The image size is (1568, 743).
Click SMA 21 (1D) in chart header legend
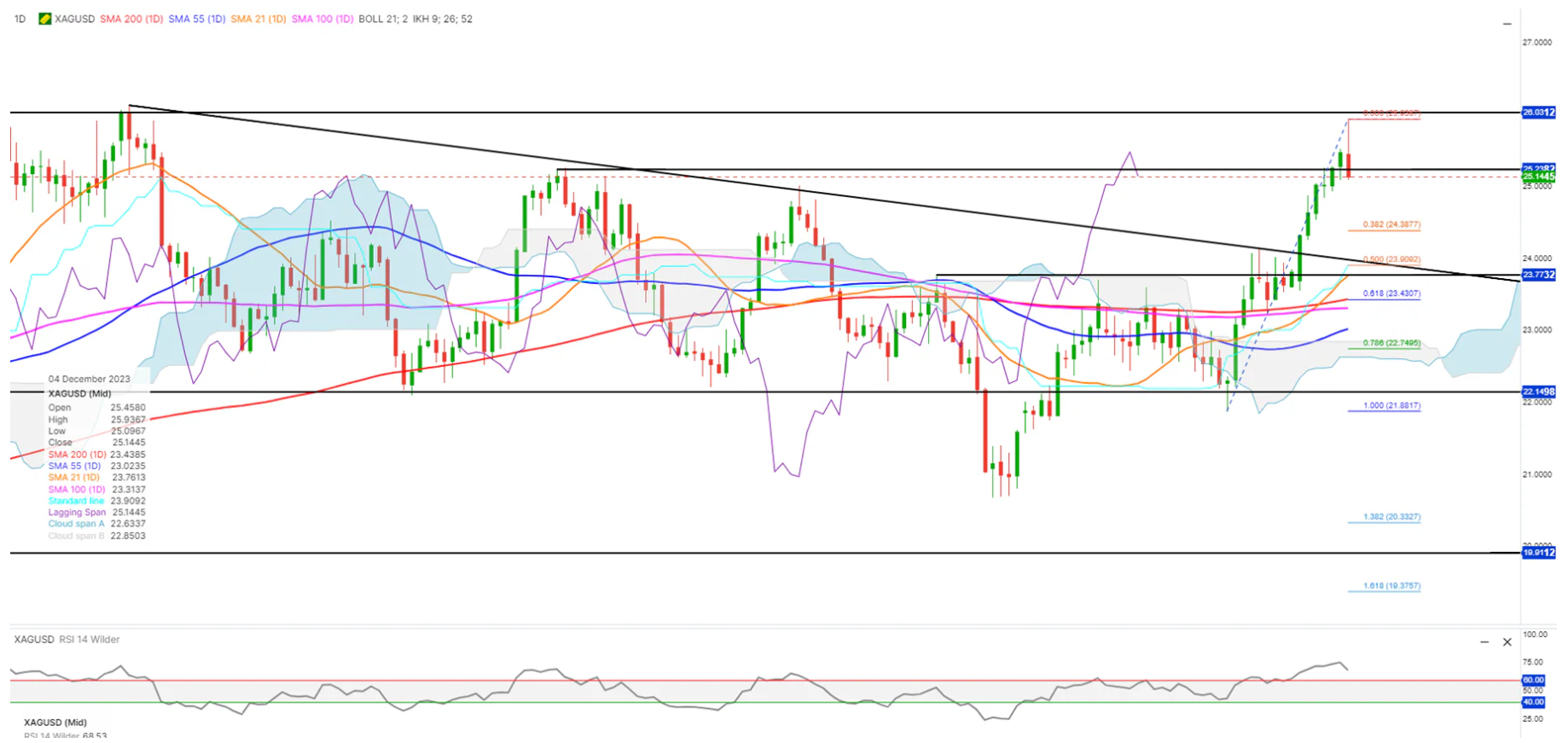(x=258, y=19)
